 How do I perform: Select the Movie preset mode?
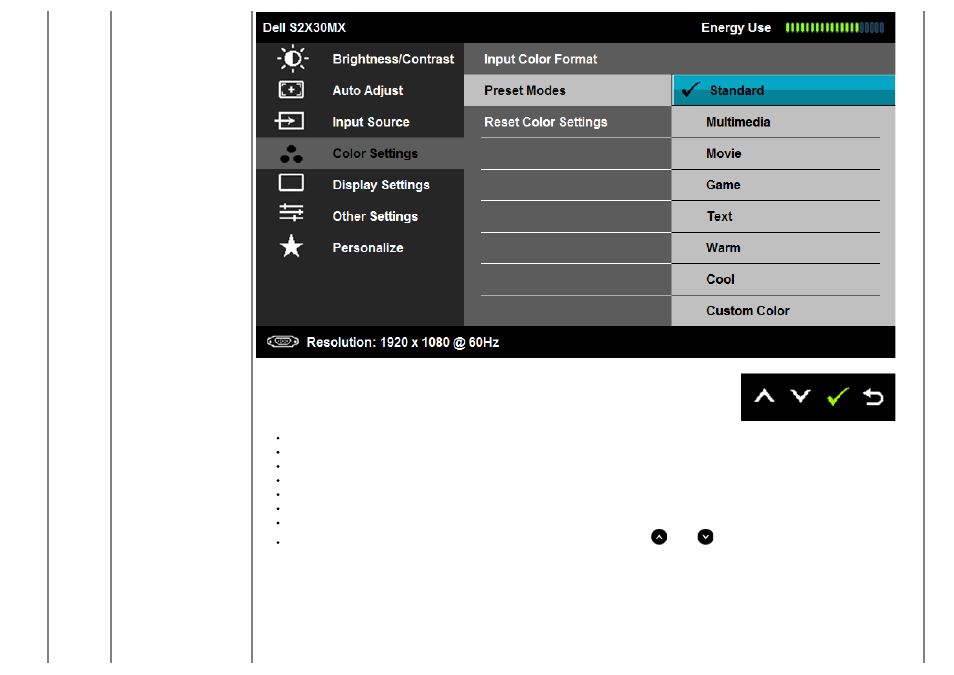[784, 153]
